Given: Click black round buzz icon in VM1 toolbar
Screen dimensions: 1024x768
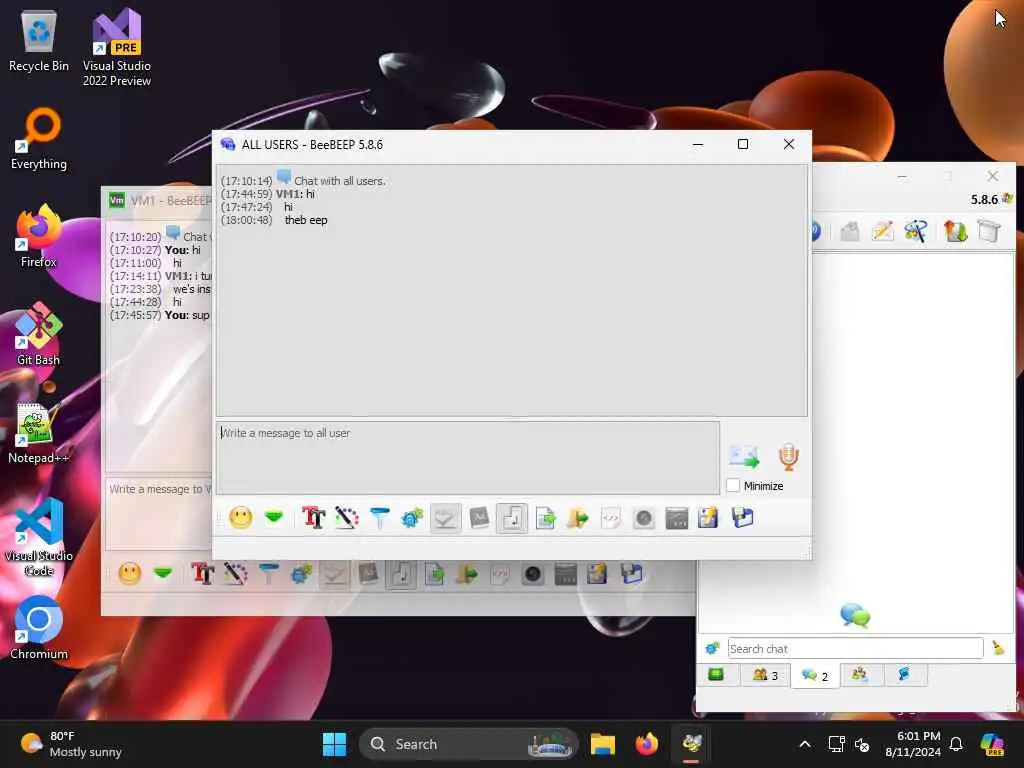Looking at the screenshot, I should tap(533, 573).
